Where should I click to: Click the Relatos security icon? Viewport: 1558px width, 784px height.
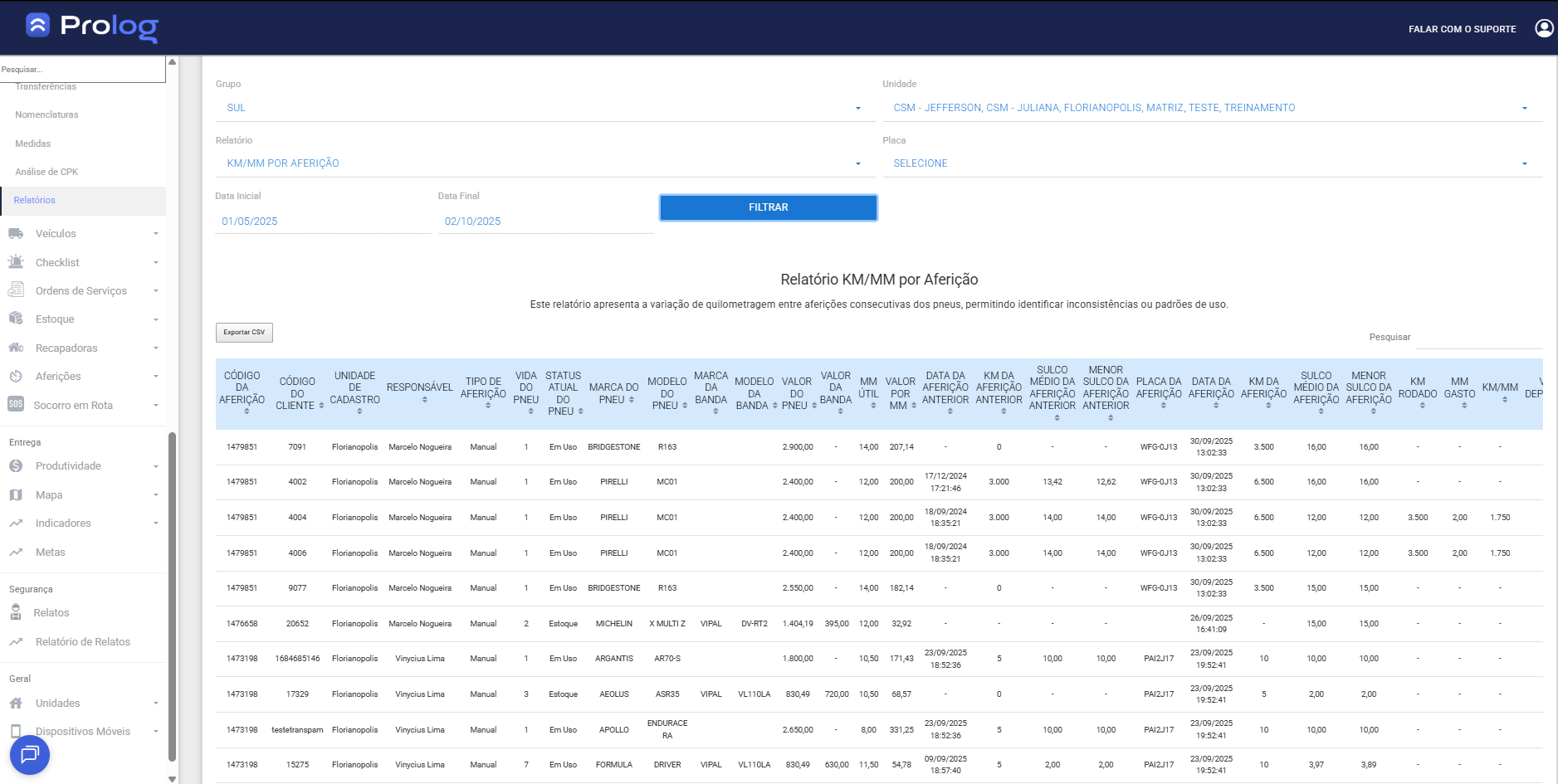(16, 613)
